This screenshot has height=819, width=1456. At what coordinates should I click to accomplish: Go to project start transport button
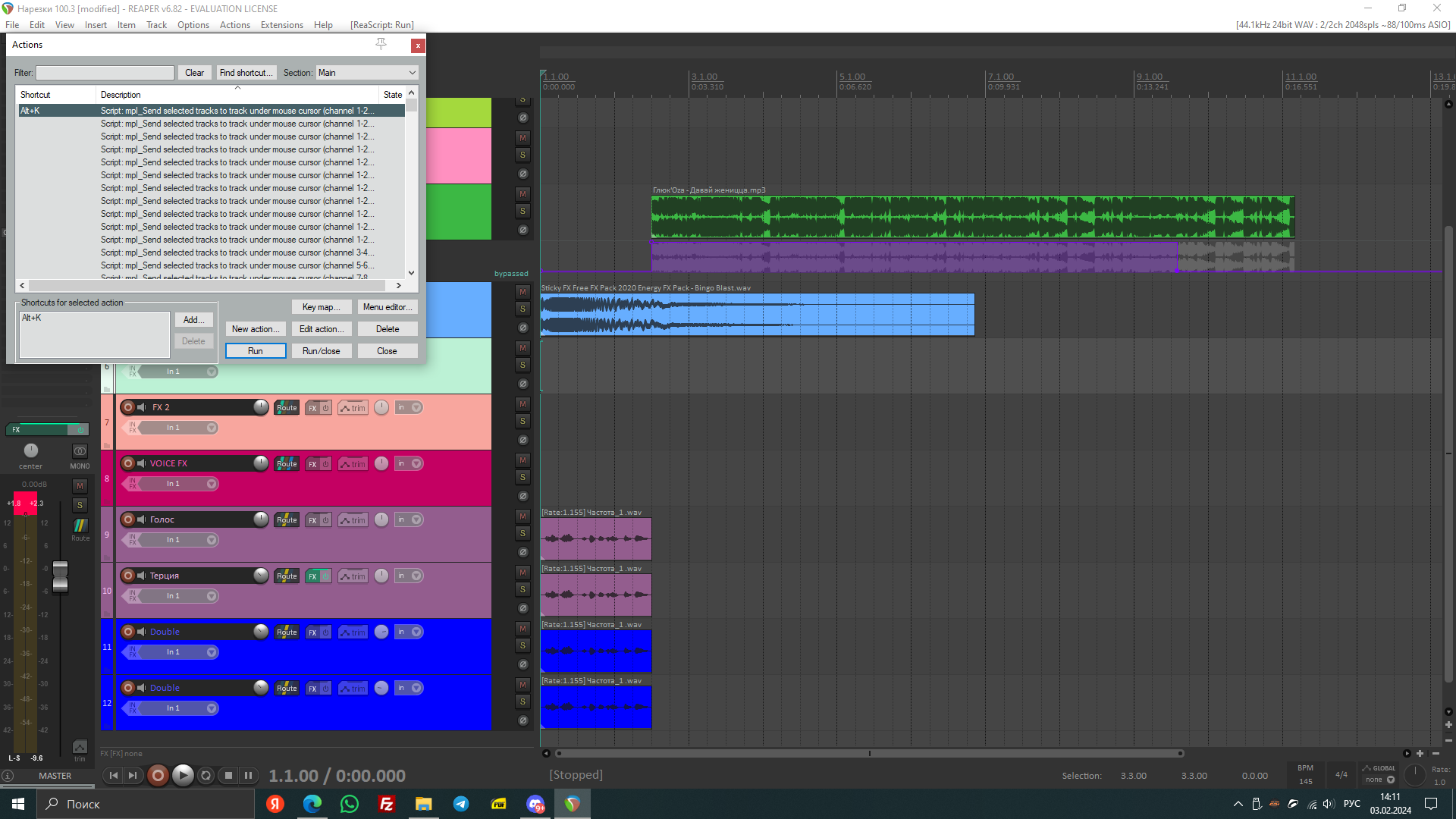pyautogui.click(x=114, y=775)
